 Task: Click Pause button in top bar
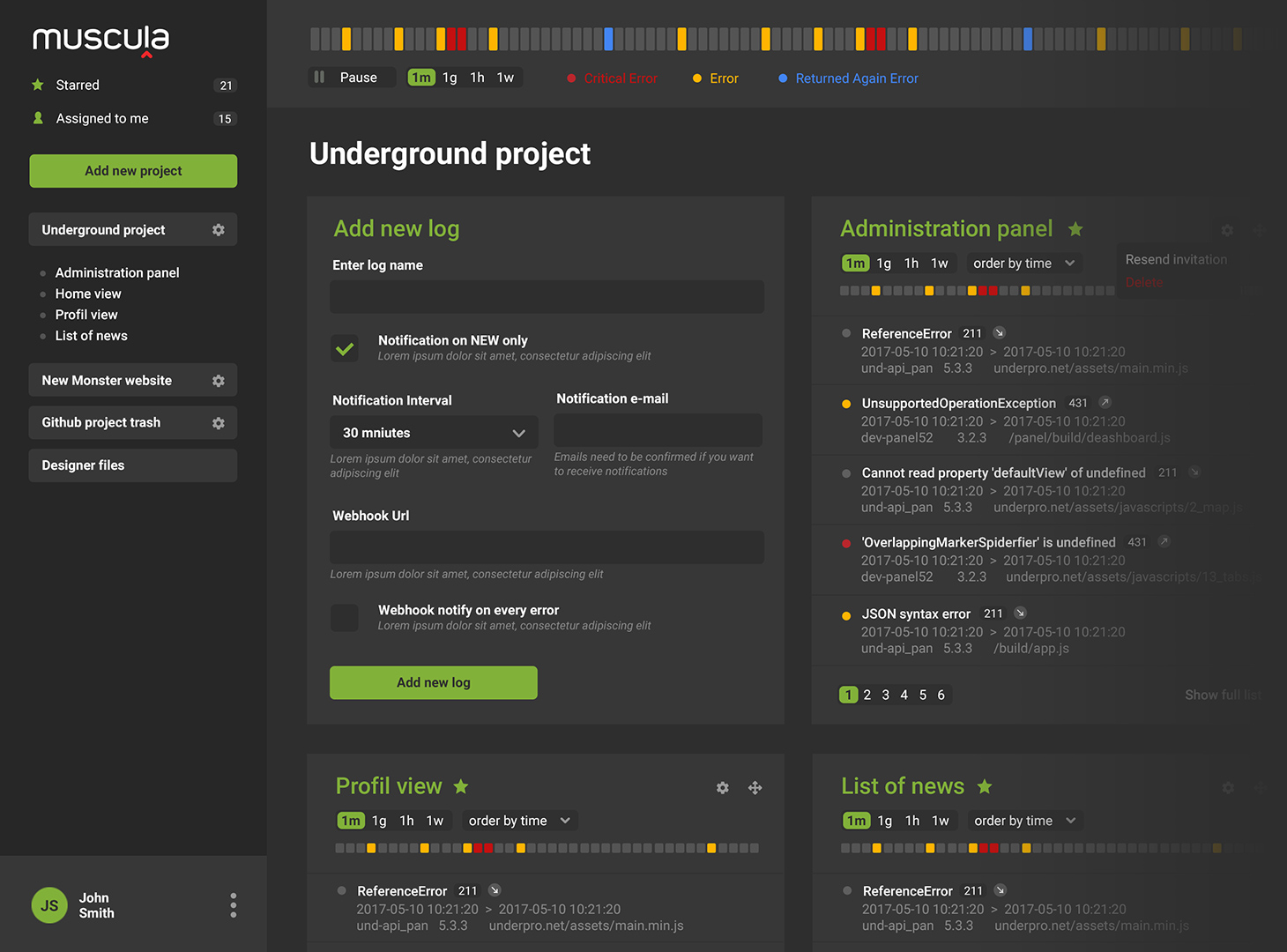352,78
